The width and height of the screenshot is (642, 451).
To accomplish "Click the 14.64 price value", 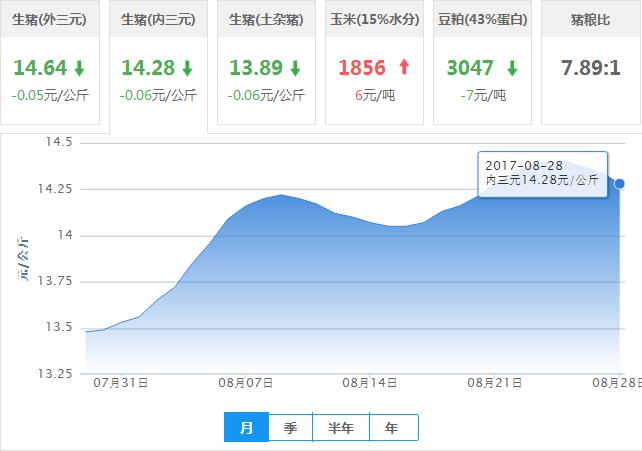I will pyautogui.click(x=40, y=68).
